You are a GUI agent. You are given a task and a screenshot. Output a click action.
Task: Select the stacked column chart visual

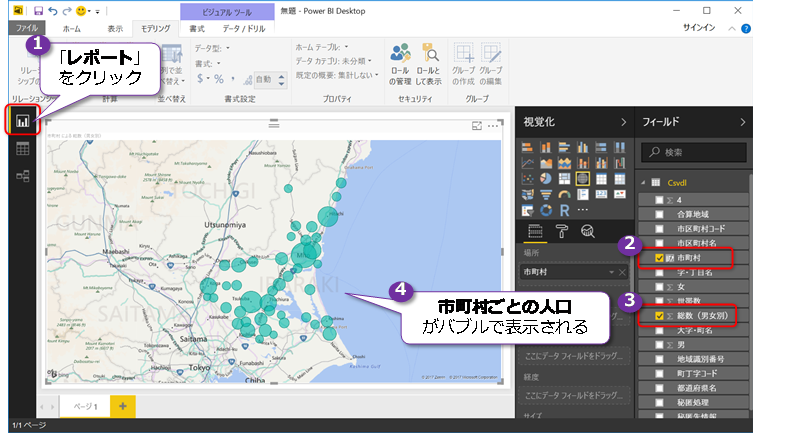point(546,147)
